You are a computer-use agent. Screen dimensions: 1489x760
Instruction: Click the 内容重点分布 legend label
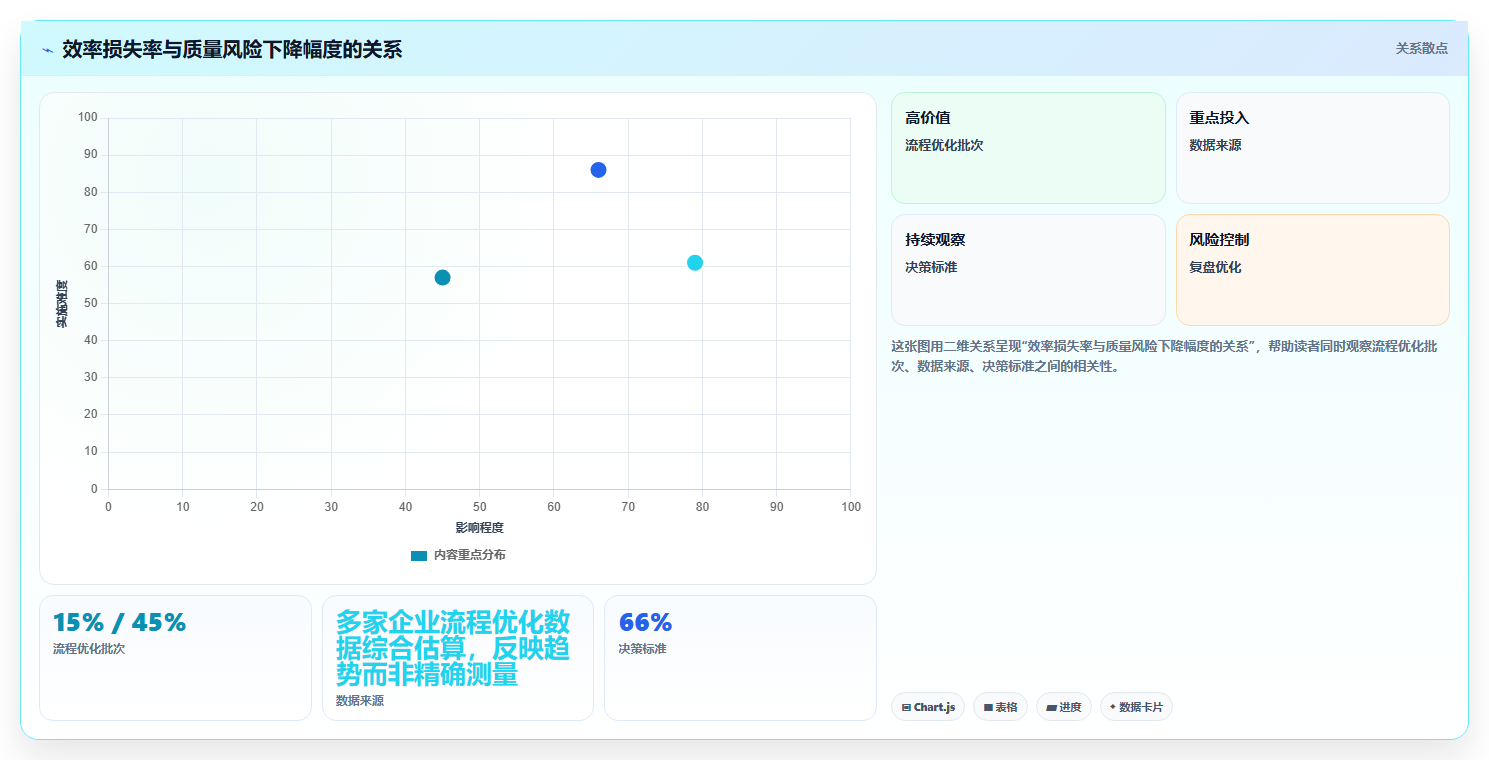pyautogui.click(x=469, y=555)
